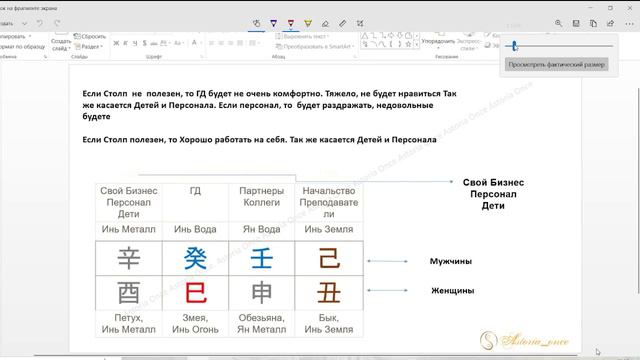Click the blue 癸 character cell
This screenshot has width=640, height=360.
tap(195, 258)
